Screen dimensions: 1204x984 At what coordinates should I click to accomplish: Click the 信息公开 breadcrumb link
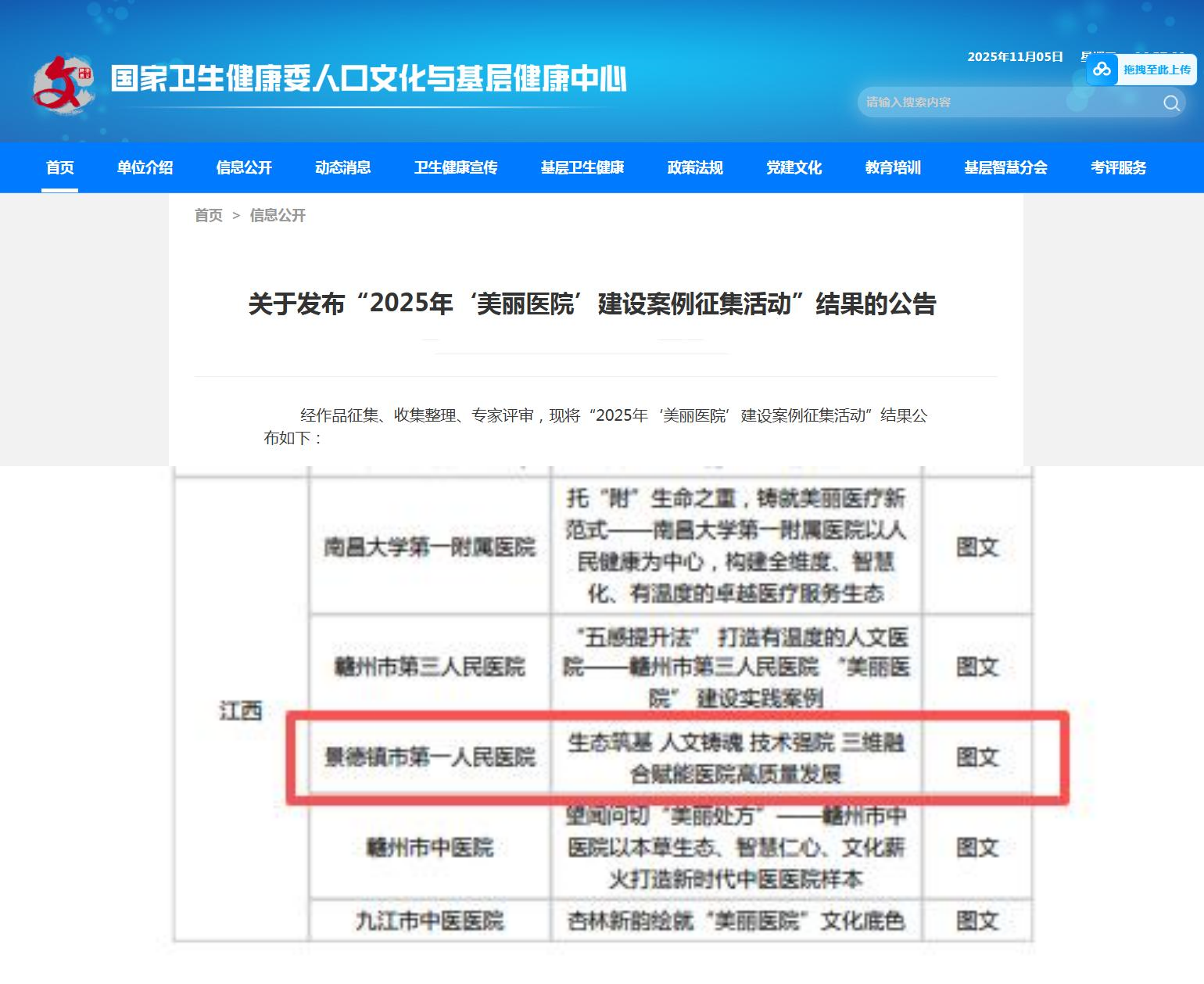pyautogui.click(x=278, y=215)
